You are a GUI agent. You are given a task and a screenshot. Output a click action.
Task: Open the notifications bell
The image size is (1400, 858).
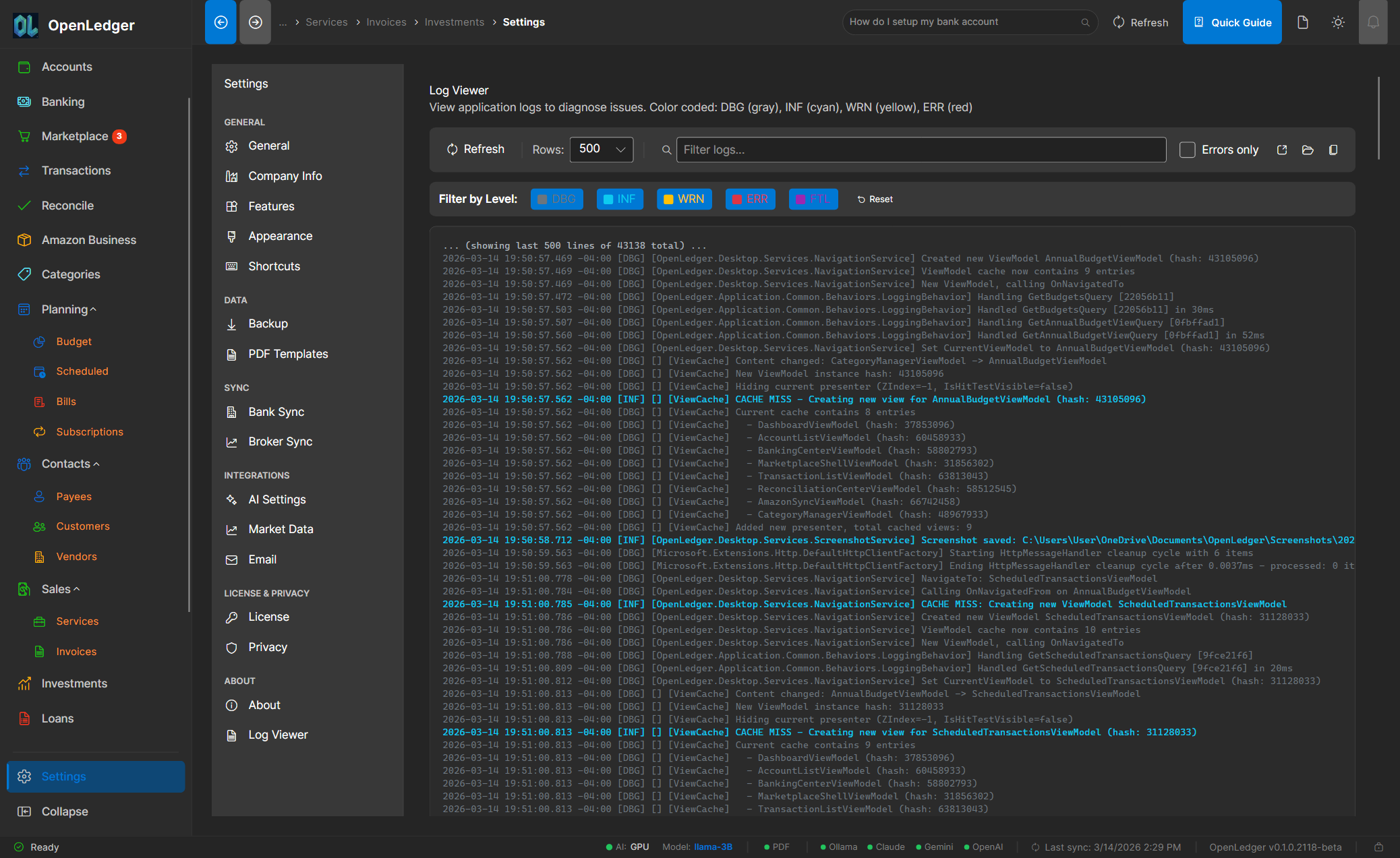[x=1373, y=22]
